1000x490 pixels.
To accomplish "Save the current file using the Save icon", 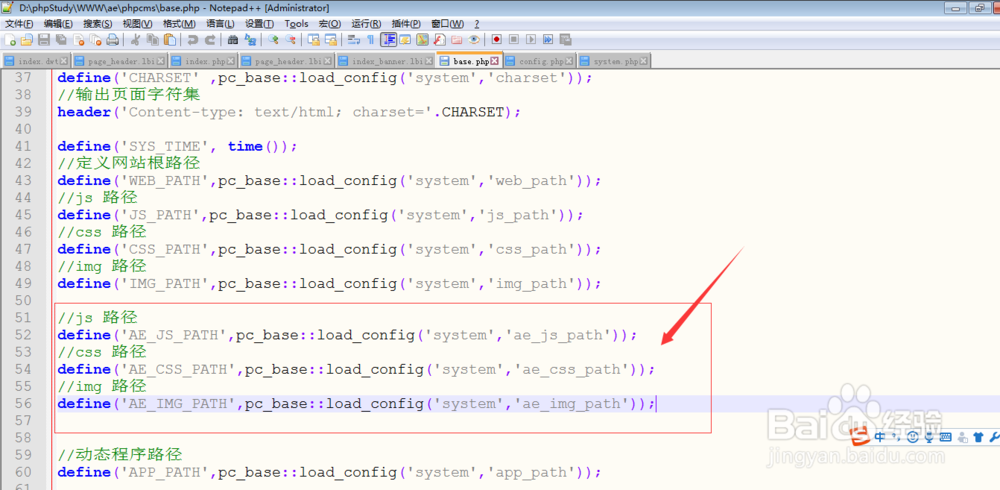I will coord(43,40).
